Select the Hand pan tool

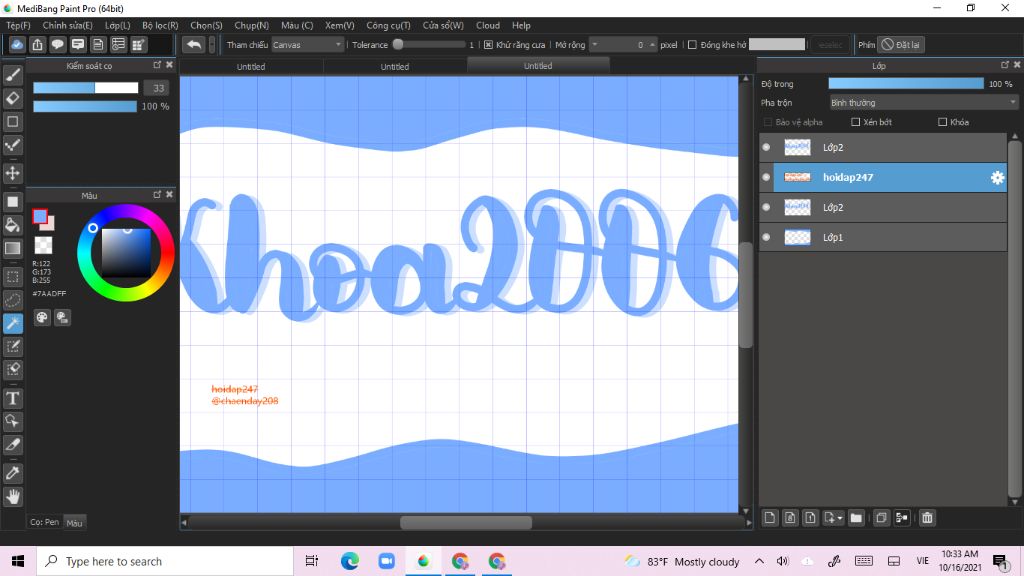coord(12,496)
